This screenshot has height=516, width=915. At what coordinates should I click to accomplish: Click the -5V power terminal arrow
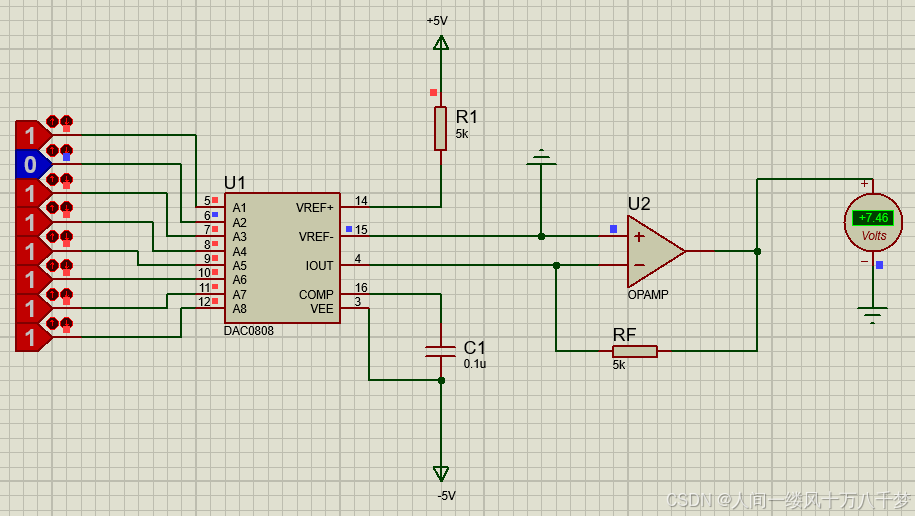tap(441, 473)
